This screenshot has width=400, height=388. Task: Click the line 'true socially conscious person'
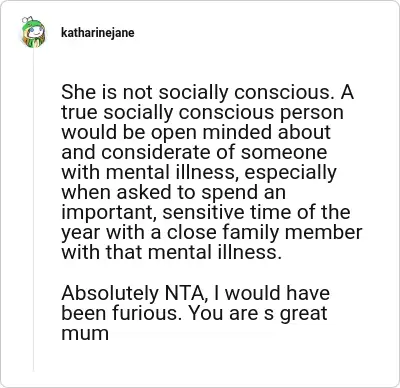202,112
